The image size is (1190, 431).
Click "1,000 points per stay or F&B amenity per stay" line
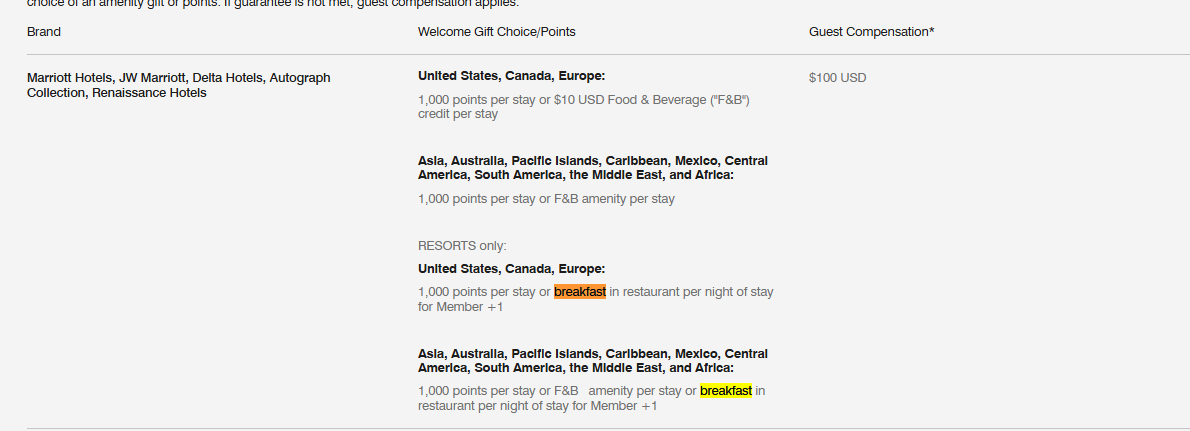click(546, 199)
